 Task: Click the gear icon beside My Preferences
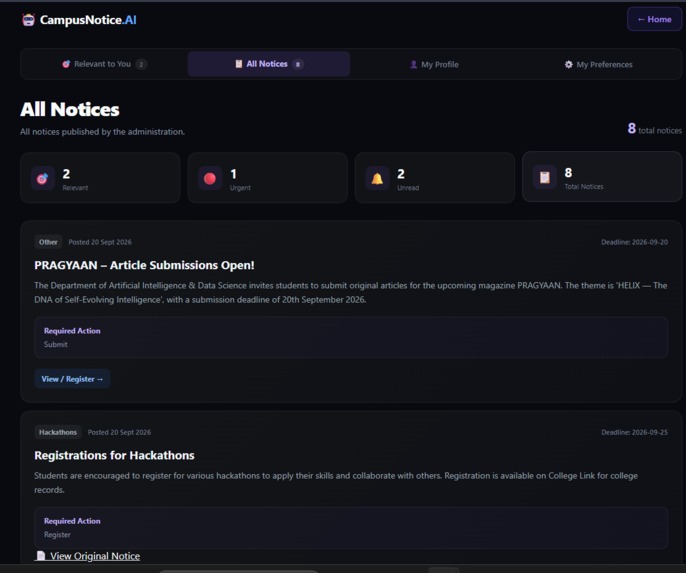pos(568,64)
